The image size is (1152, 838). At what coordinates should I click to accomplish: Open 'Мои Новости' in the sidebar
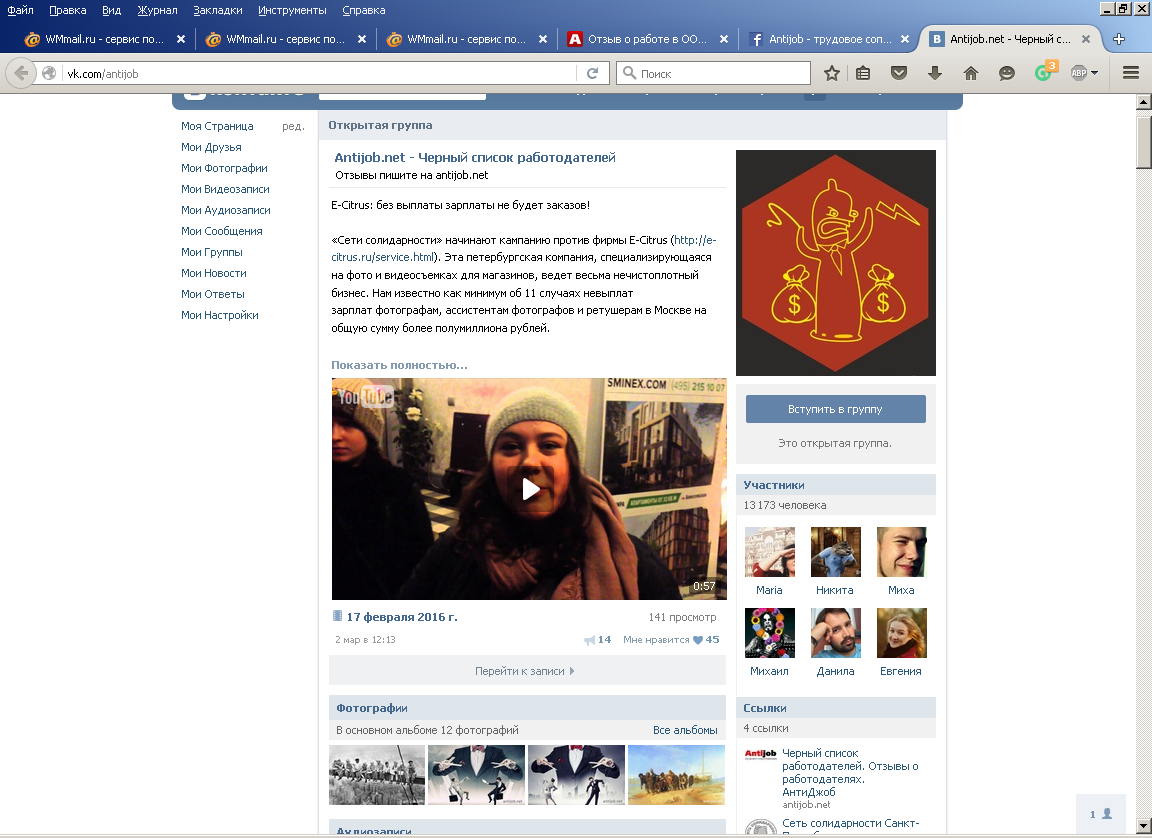coord(214,273)
